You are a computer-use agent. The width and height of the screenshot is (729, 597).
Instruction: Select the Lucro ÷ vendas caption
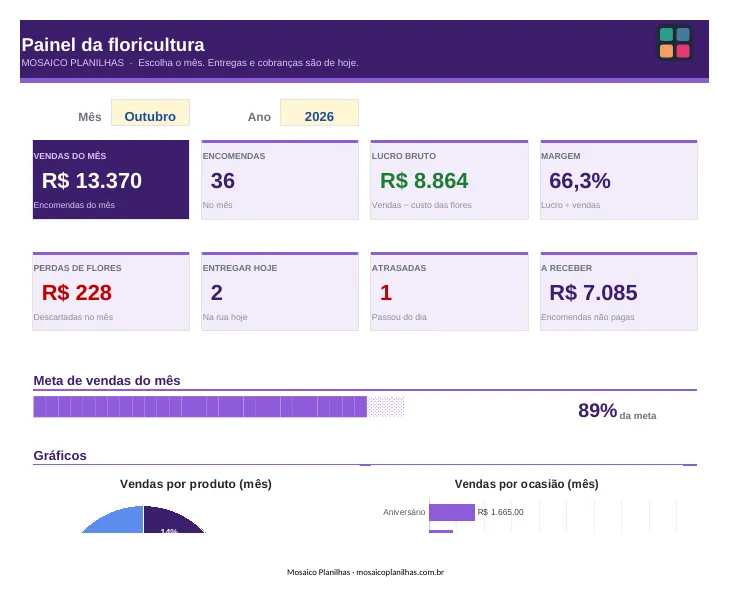[x=570, y=205]
